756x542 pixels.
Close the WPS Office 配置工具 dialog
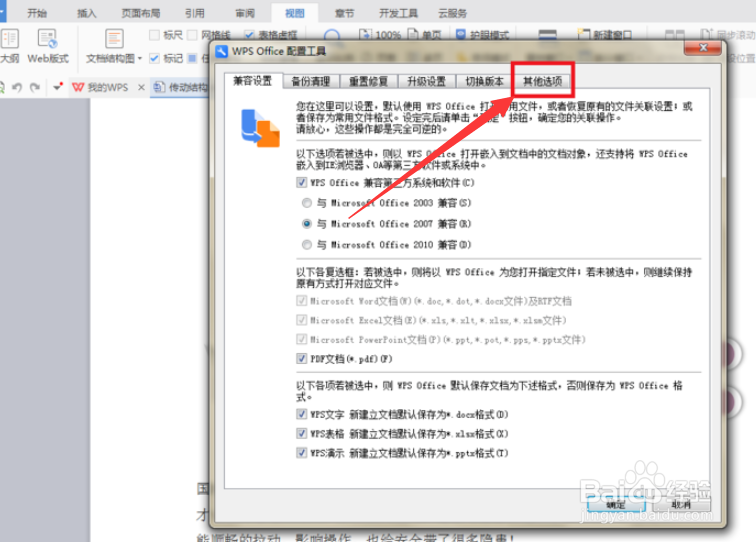703,47
